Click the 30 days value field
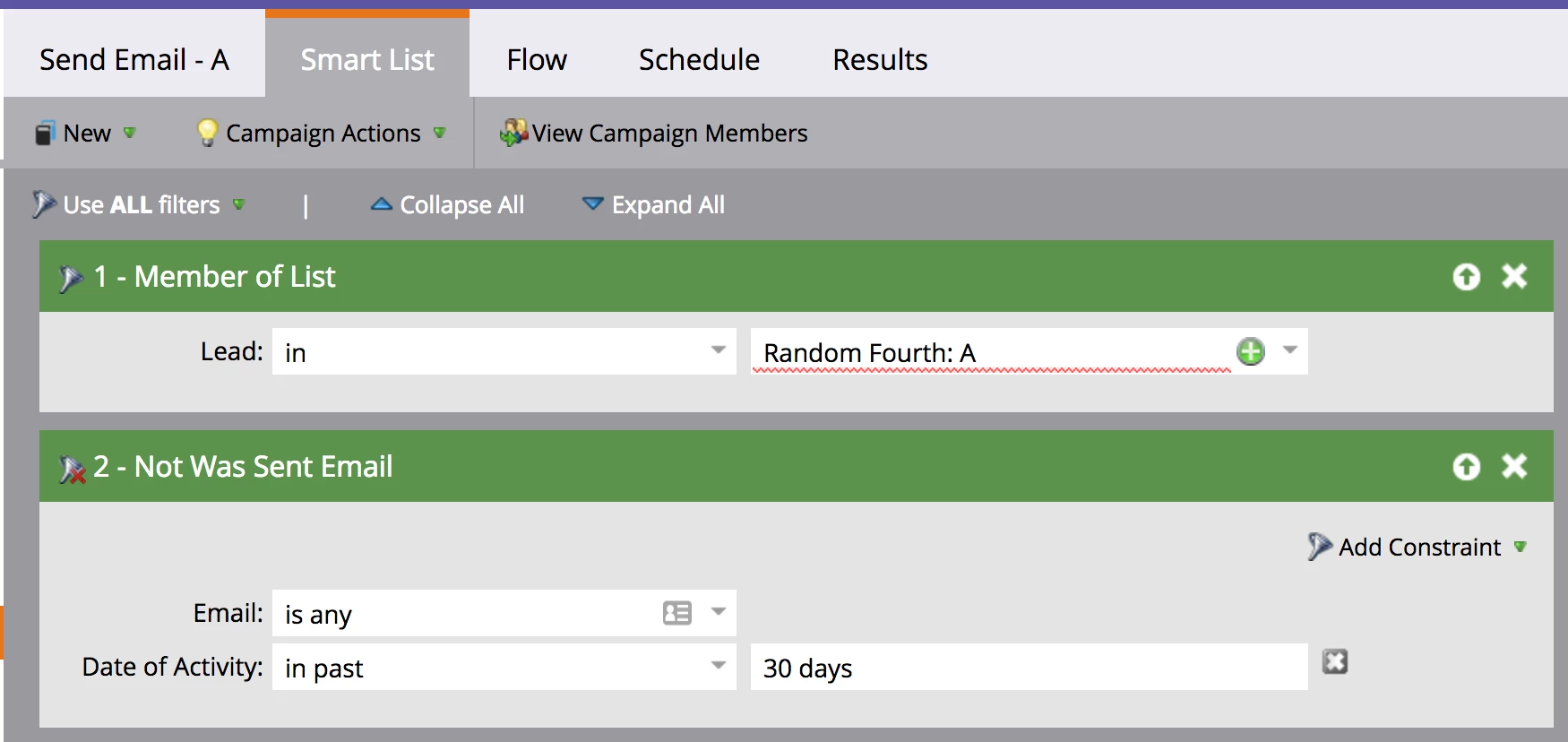Image resolution: width=1568 pixels, height=742 pixels. tap(1029, 667)
